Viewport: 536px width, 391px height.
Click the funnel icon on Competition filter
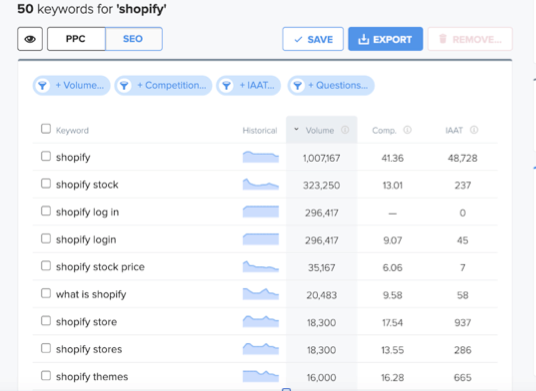pos(124,85)
